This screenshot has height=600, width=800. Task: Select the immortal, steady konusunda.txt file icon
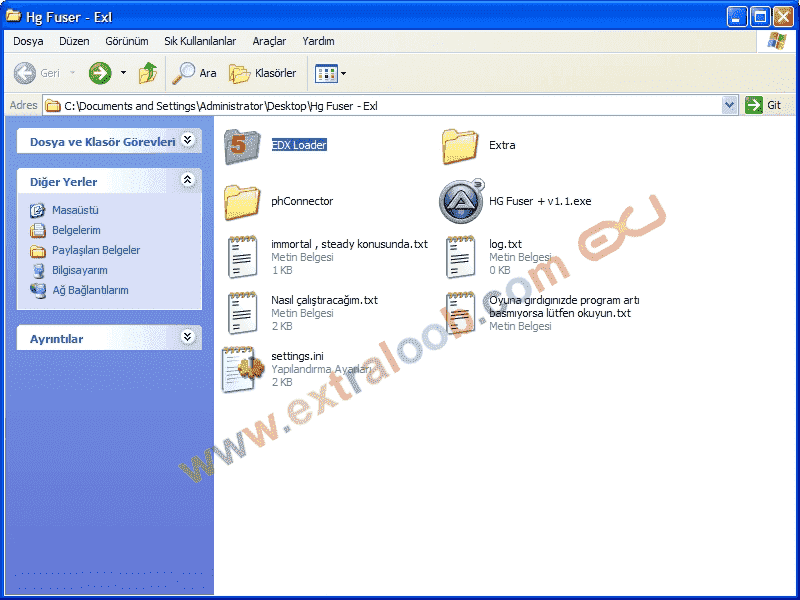pyautogui.click(x=242, y=257)
